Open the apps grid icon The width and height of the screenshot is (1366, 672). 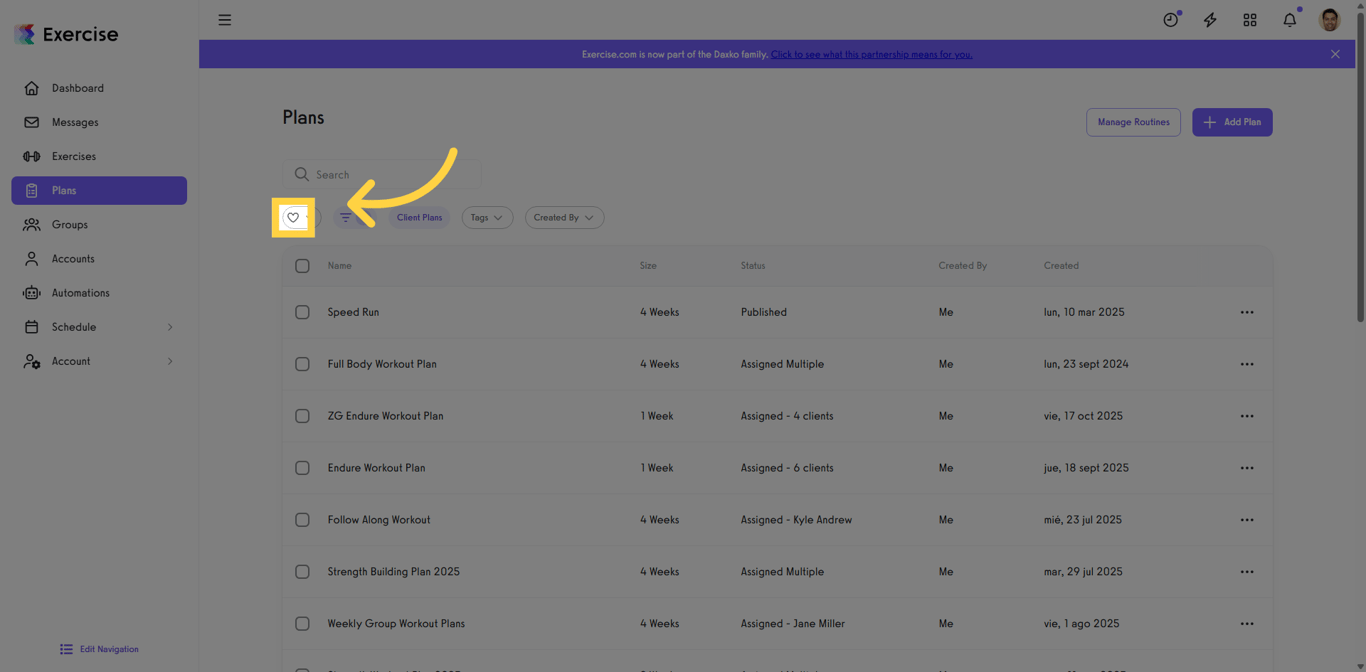1250,20
